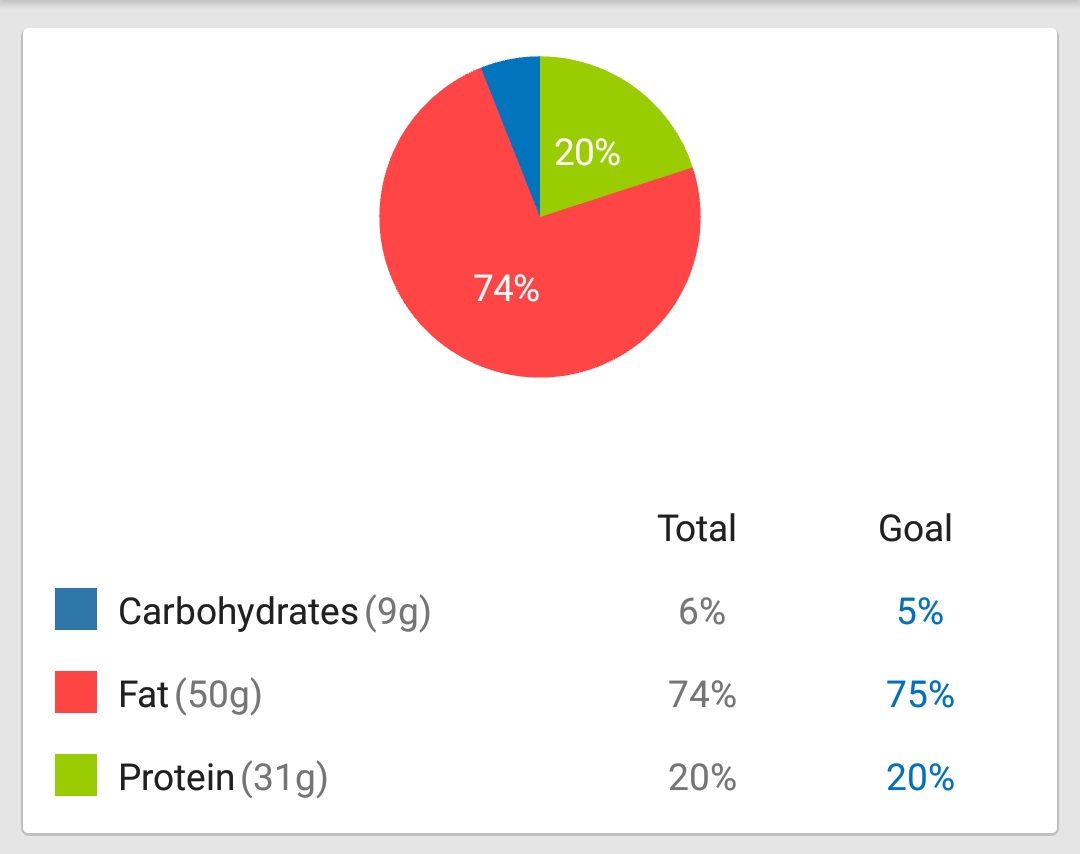Click the (50g) fat gram amount
The image size is (1080, 854).
click(218, 695)
